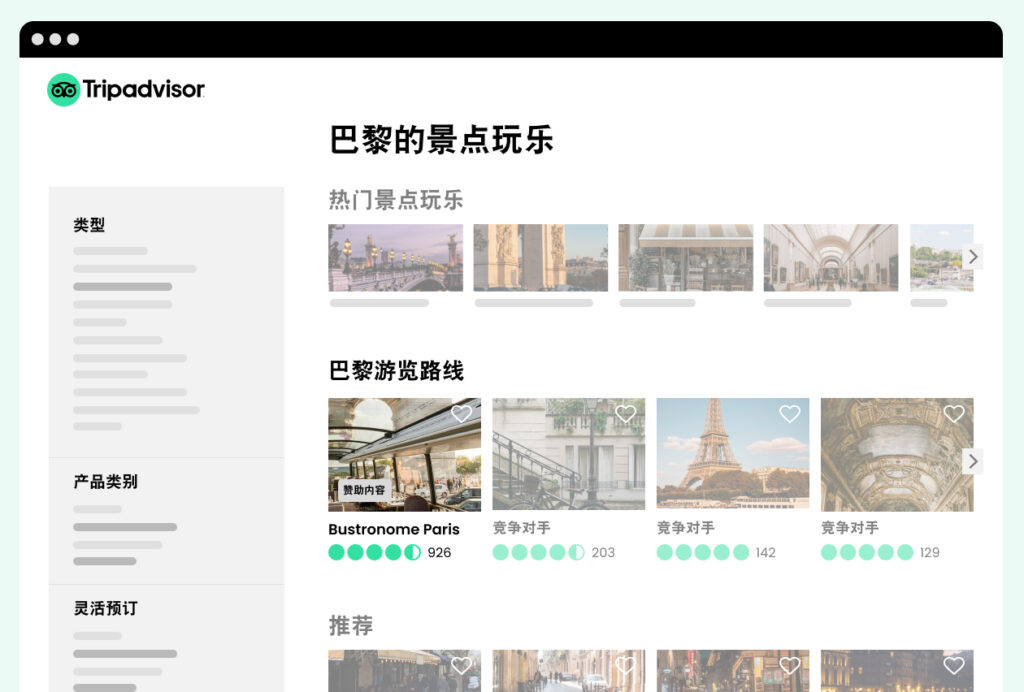Open the bridge attraction thumbnail

396,258
